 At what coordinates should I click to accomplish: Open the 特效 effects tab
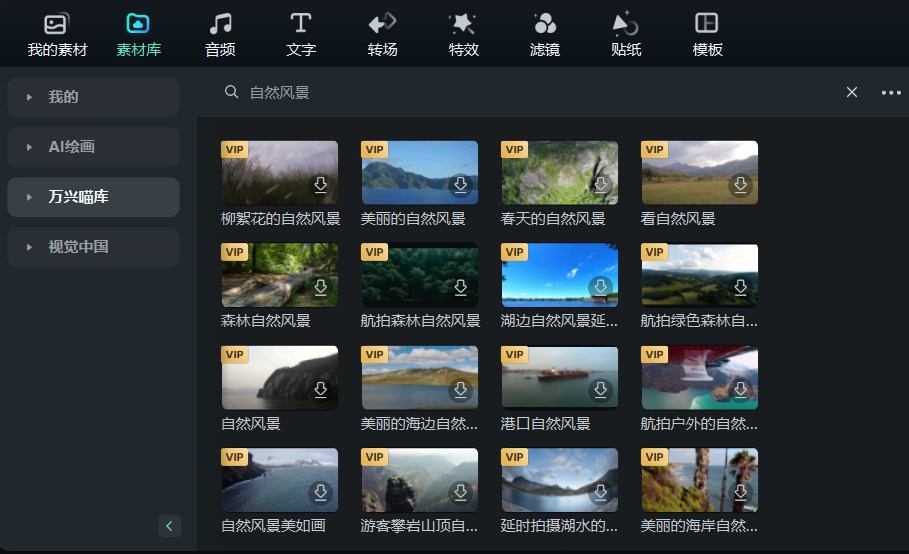(463, 35)
